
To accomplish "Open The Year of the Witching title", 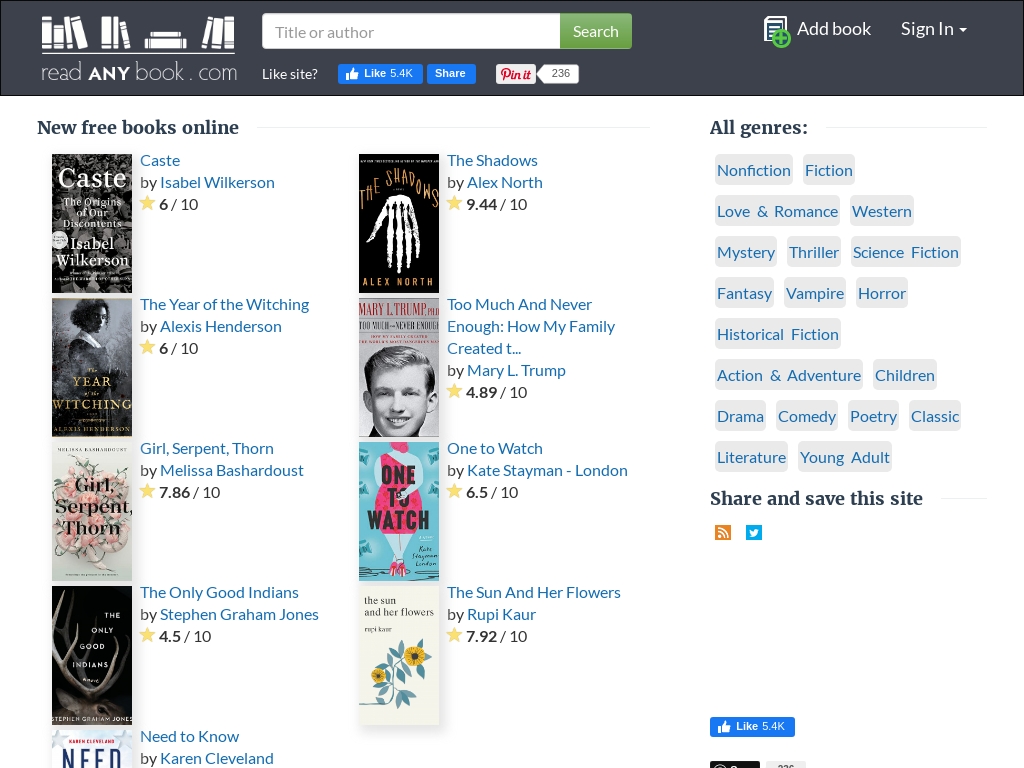I will click(x=225, y=305).
